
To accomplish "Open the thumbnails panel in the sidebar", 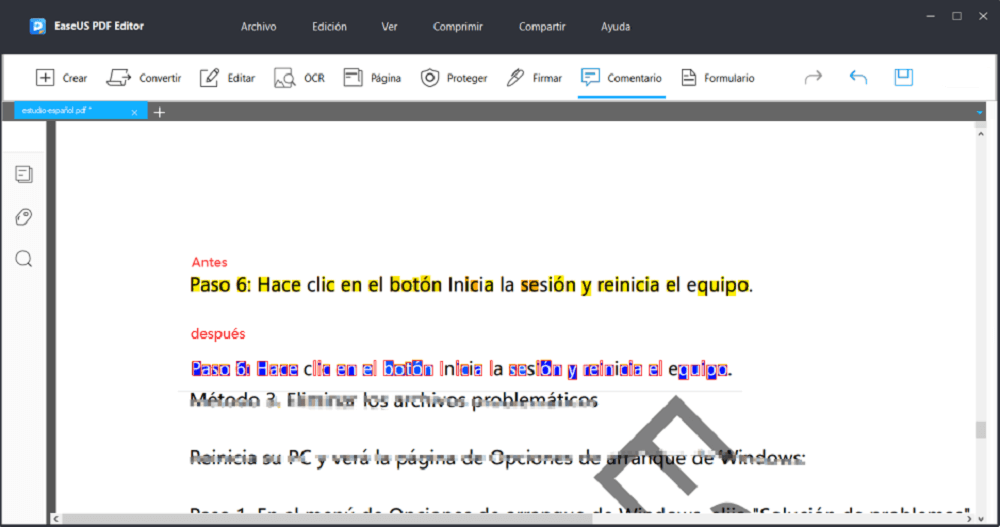I will (24, 174).
